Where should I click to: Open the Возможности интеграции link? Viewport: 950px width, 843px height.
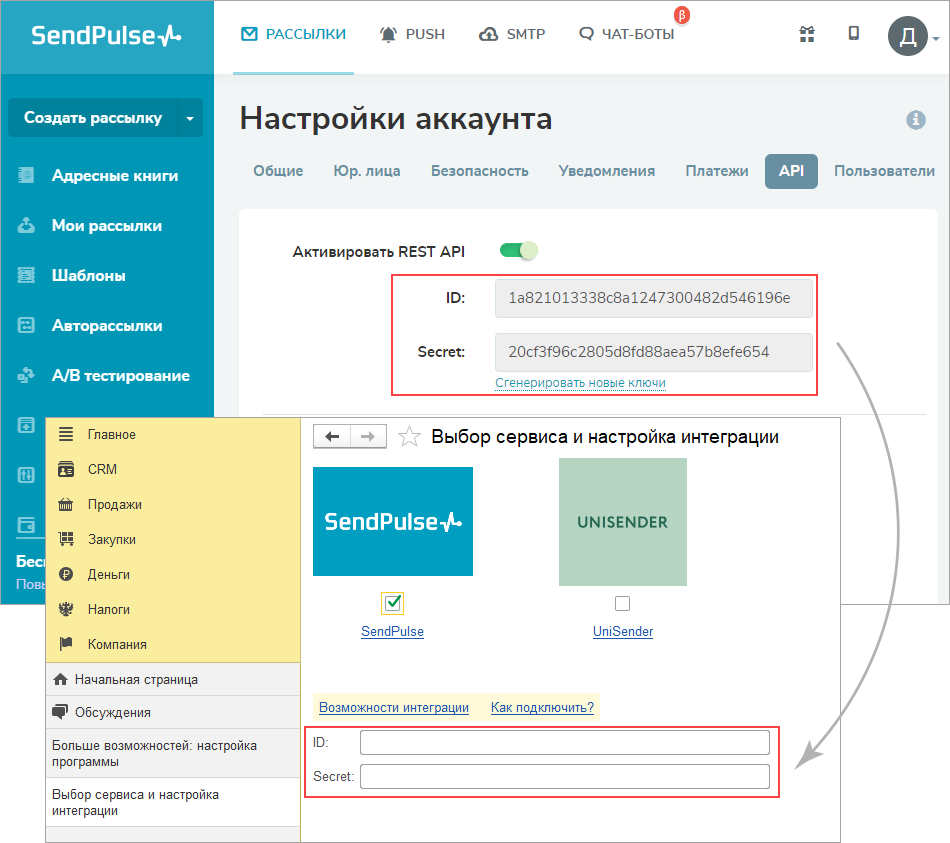(394, 707)
